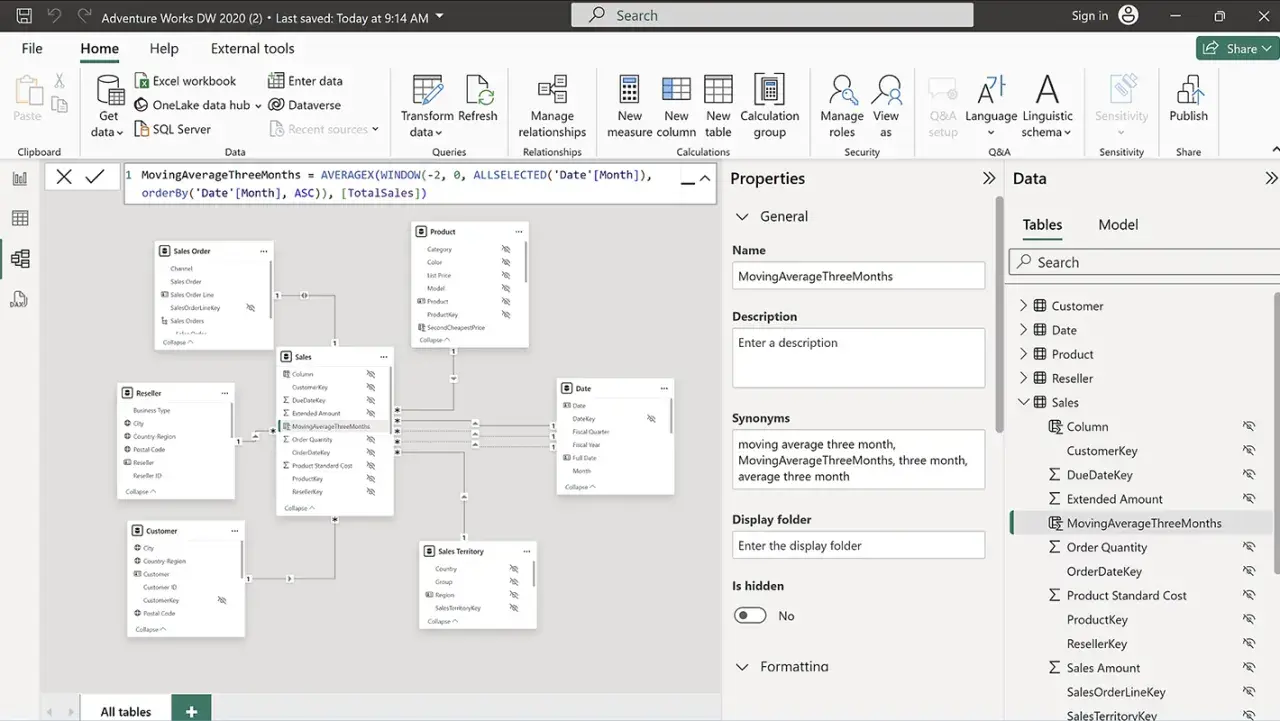
Task: Open Transform data
Action: point(427,106)
